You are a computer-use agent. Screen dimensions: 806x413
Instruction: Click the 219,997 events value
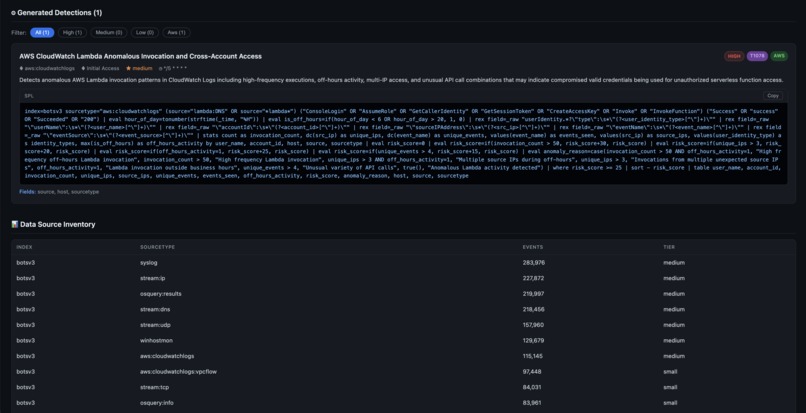534,294
